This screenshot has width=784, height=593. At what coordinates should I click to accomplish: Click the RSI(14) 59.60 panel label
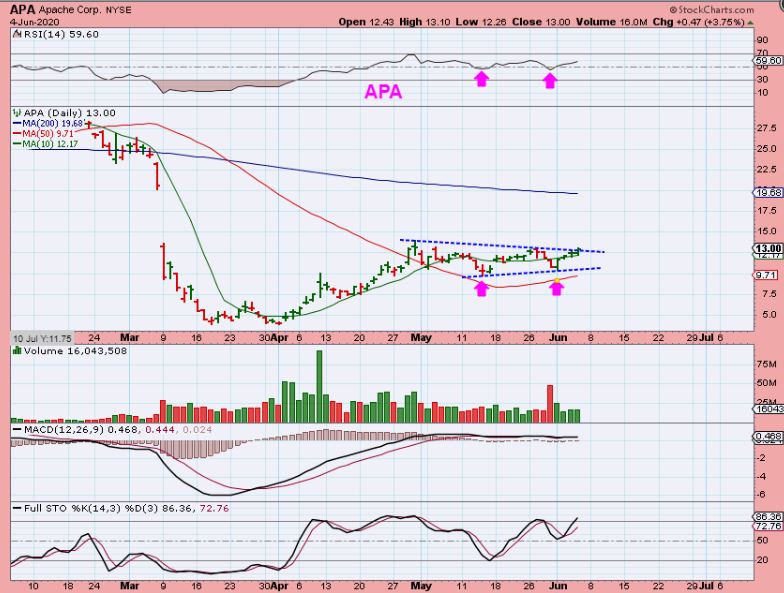click(x=61, y=34)
